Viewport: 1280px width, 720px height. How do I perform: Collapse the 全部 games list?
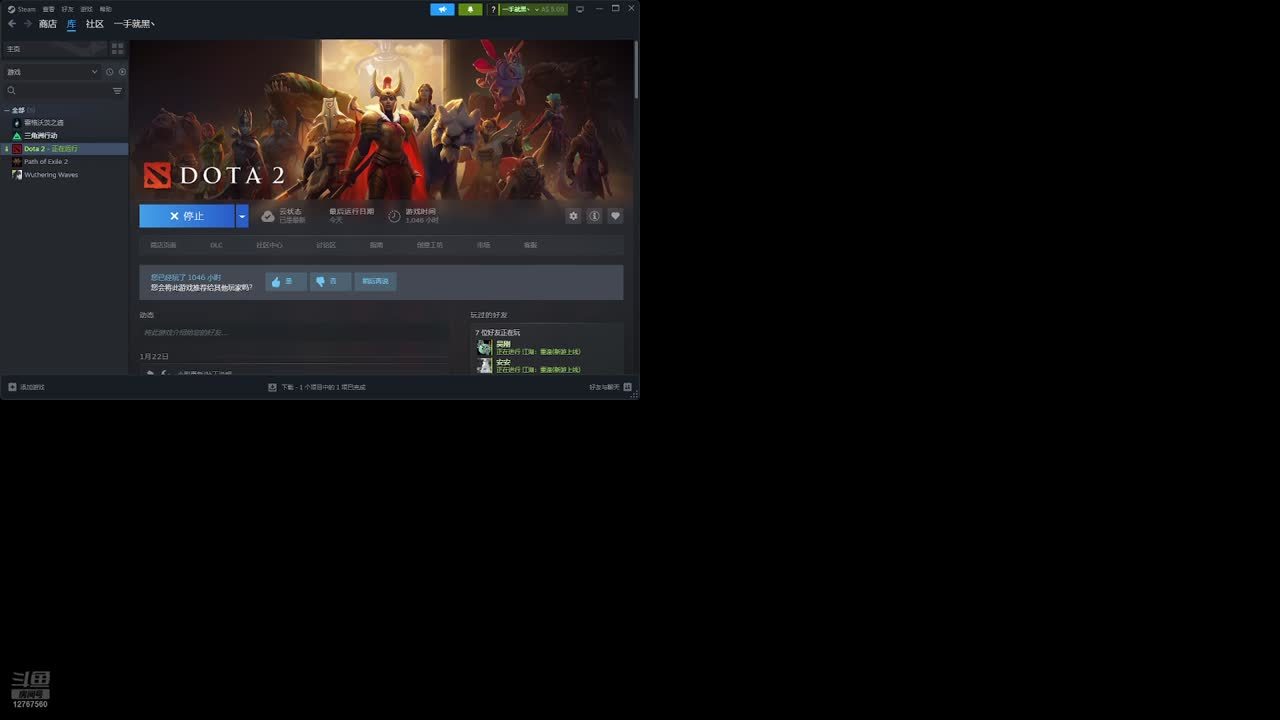click(7, 110)
